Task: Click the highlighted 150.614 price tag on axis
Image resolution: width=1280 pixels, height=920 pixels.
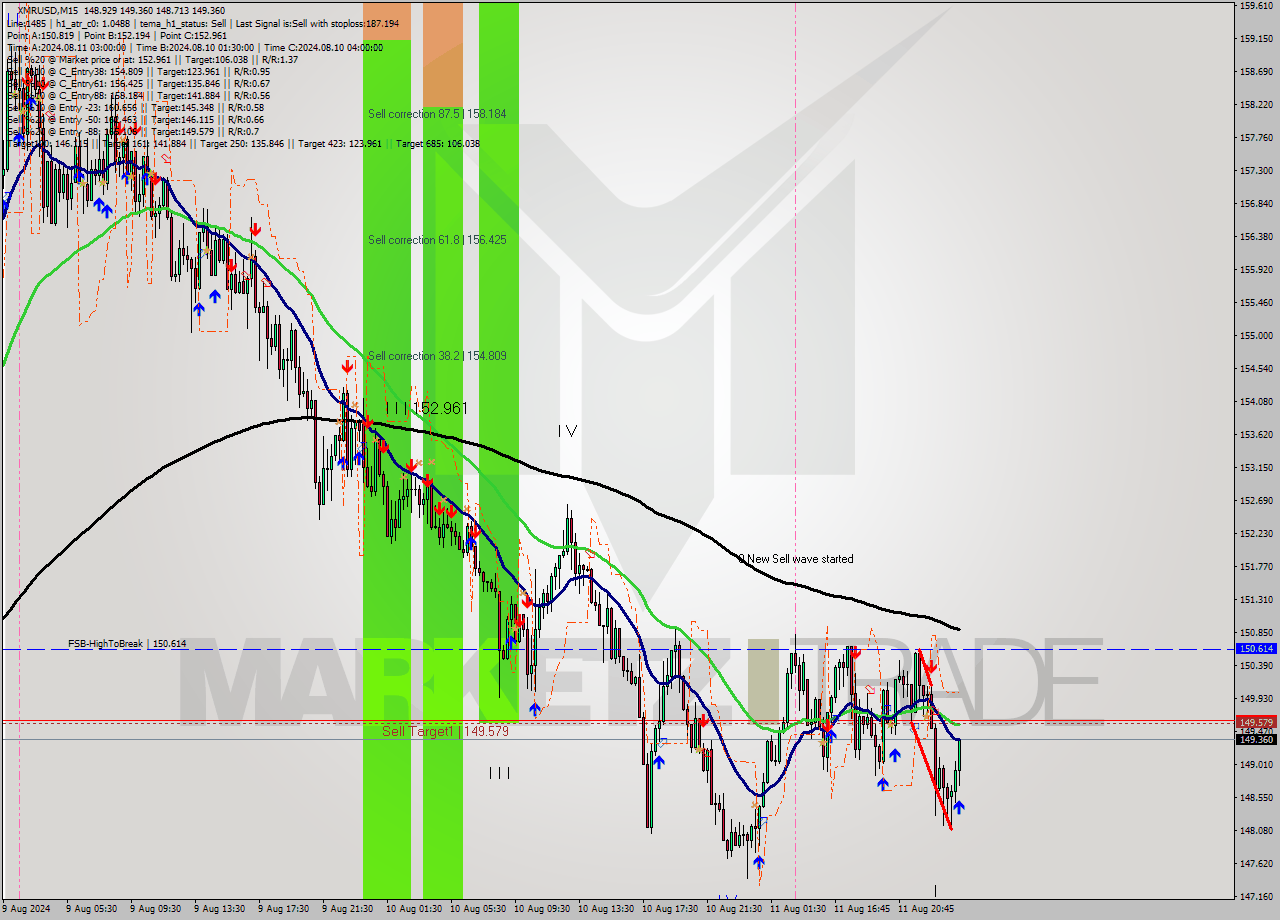Action: [x=1256, y=649]
